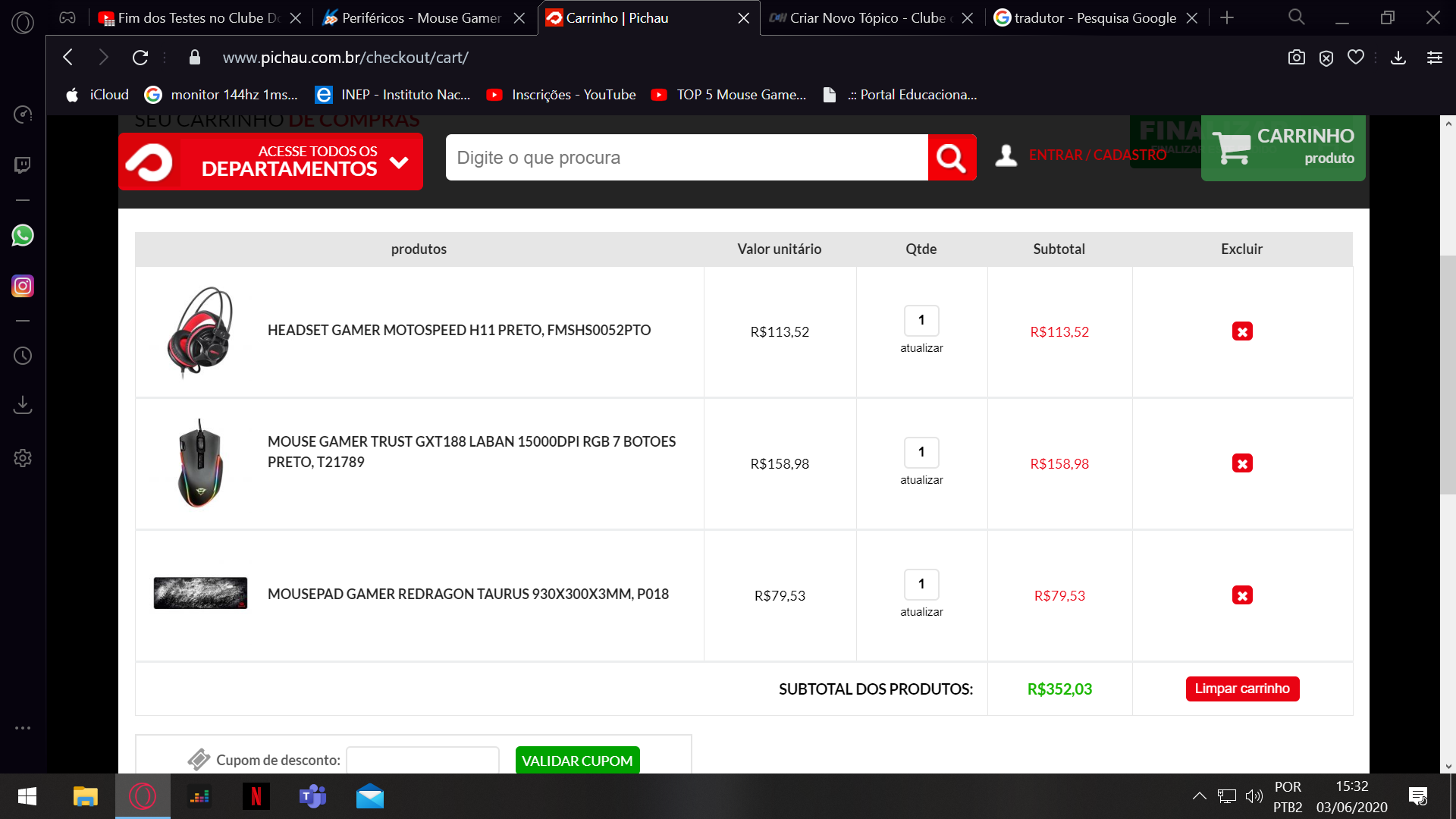View site security padlock info
This screenshot has height=819, width=1456.
[x=195, y=57]
